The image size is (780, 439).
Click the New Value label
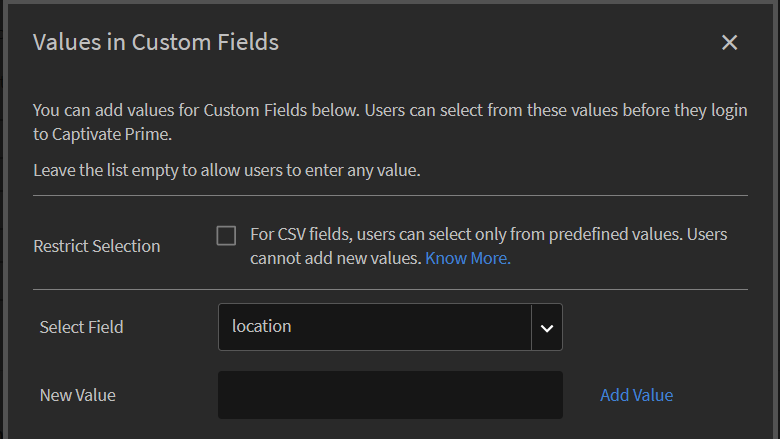pos(78,395)
